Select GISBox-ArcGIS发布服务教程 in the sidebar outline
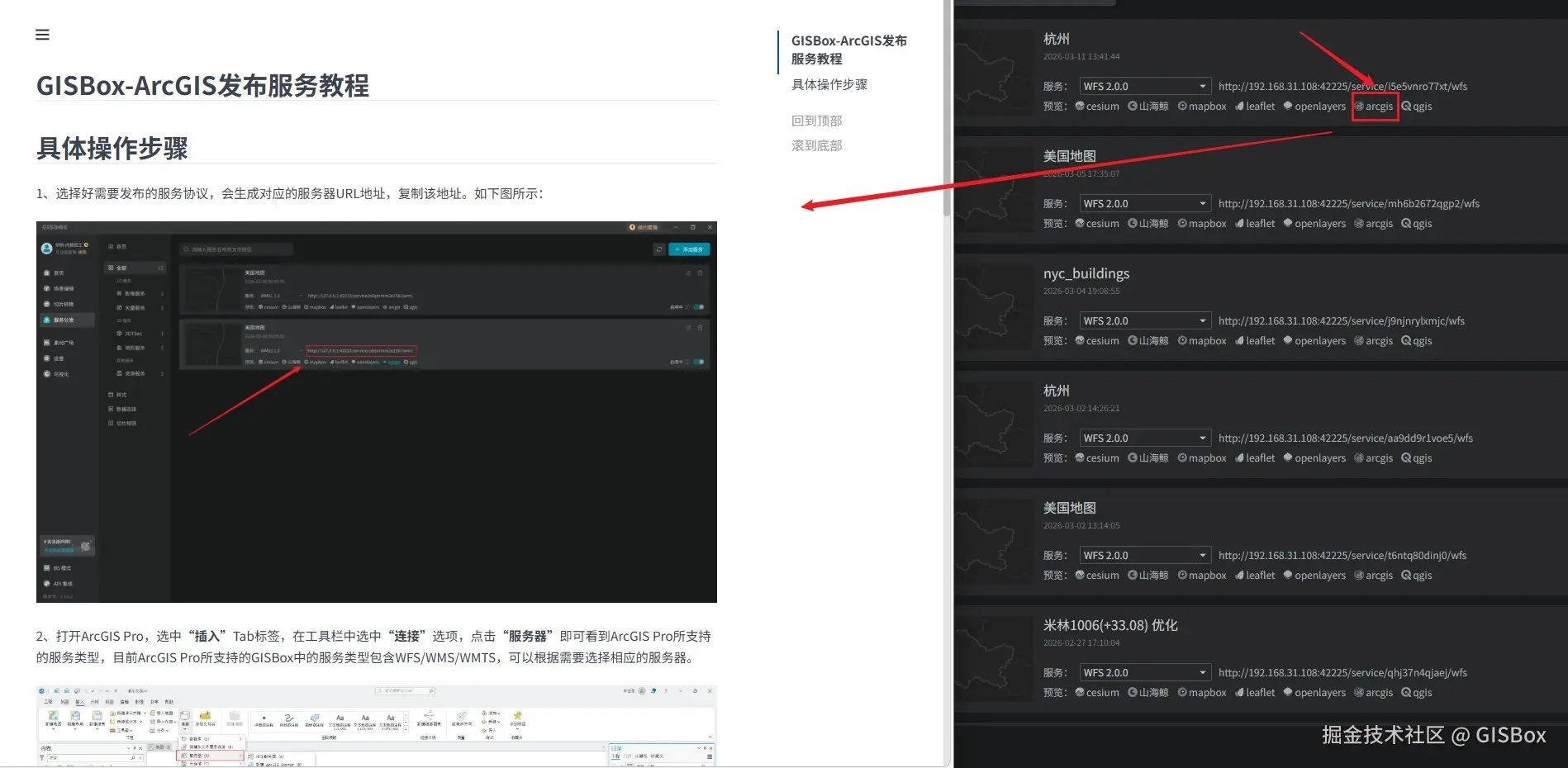 tap(848, 49)
